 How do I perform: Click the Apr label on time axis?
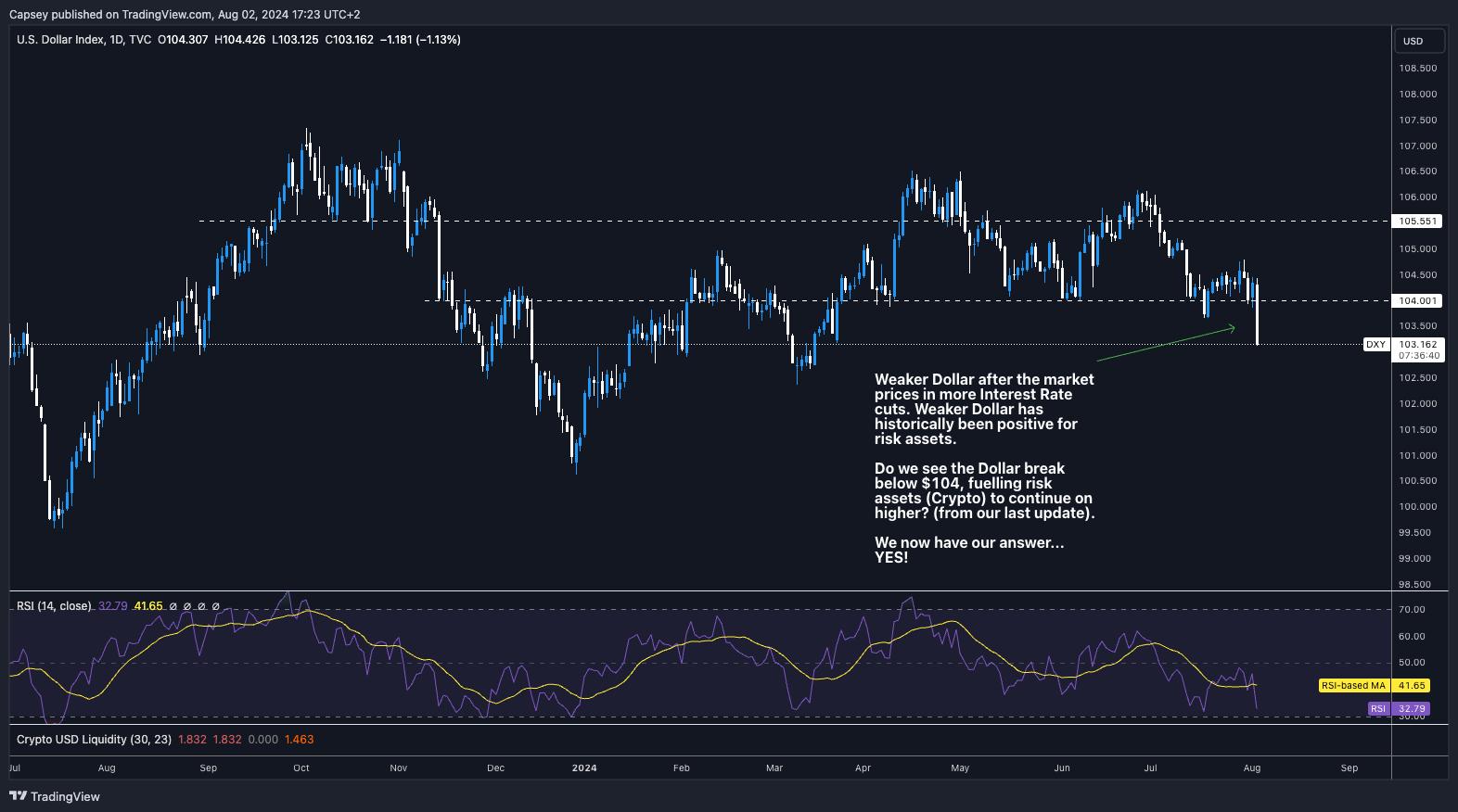(x=863, y=768)
